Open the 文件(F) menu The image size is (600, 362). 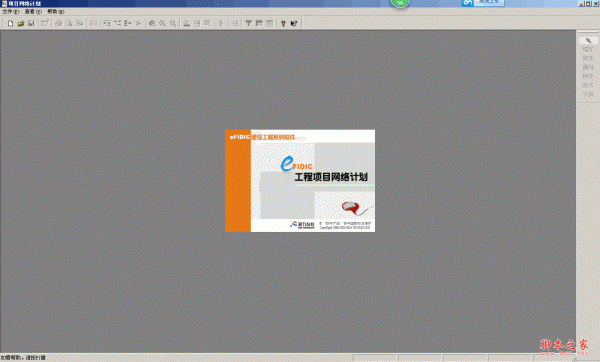coord(11,11)
